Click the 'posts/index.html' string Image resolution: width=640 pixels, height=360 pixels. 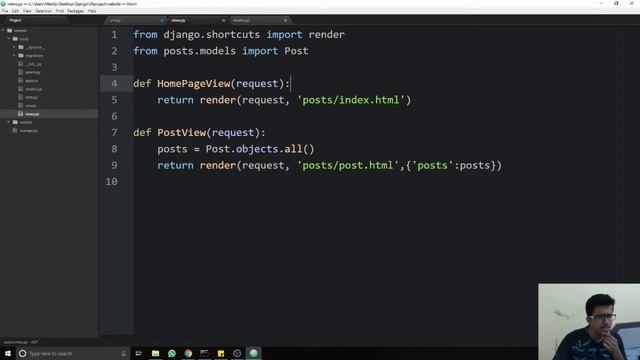(351, 100)
